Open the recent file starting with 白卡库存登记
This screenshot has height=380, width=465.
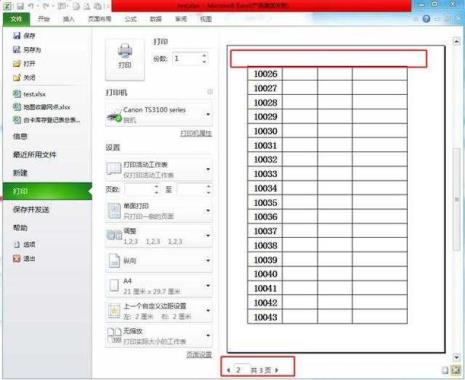coord(47,120)
